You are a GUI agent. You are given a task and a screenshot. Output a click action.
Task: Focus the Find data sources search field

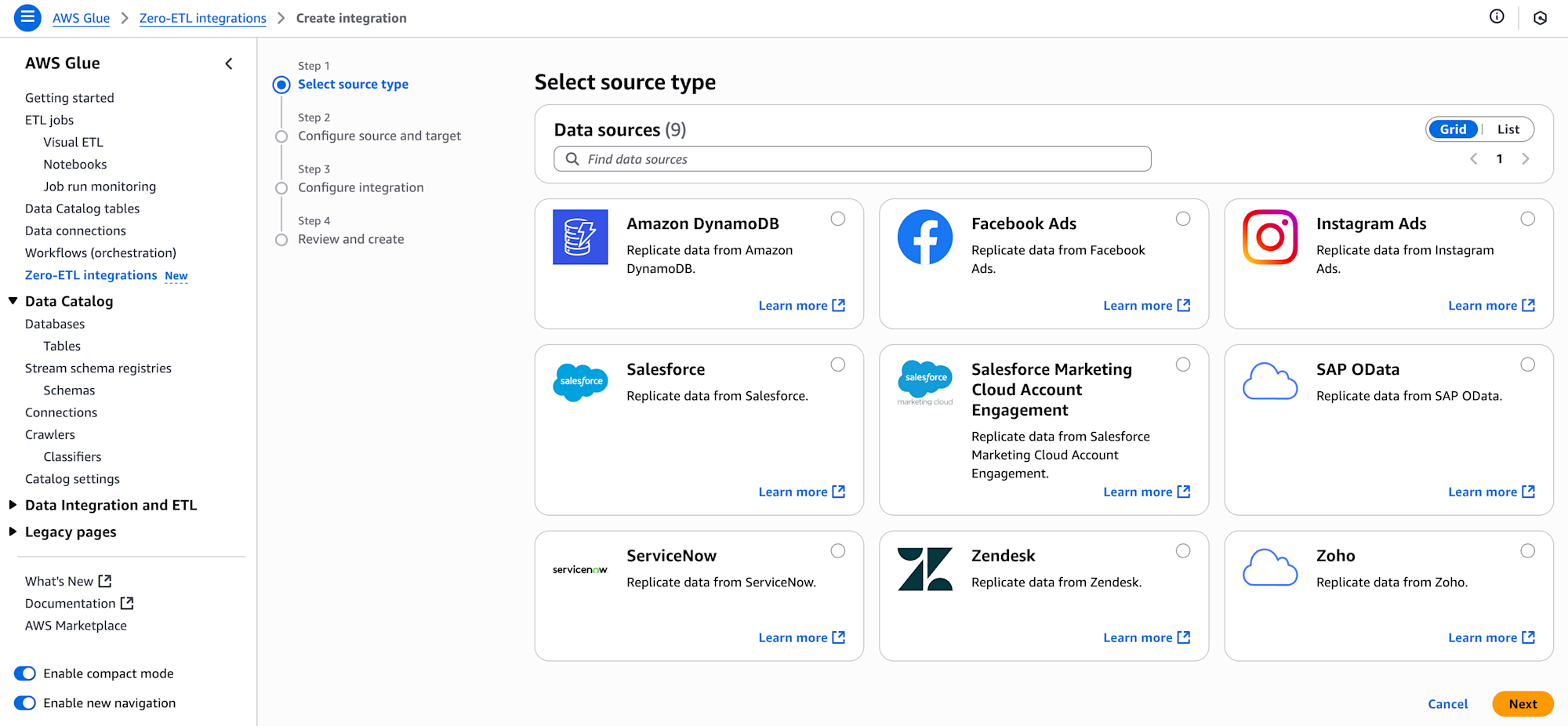(x=852, y=159)
